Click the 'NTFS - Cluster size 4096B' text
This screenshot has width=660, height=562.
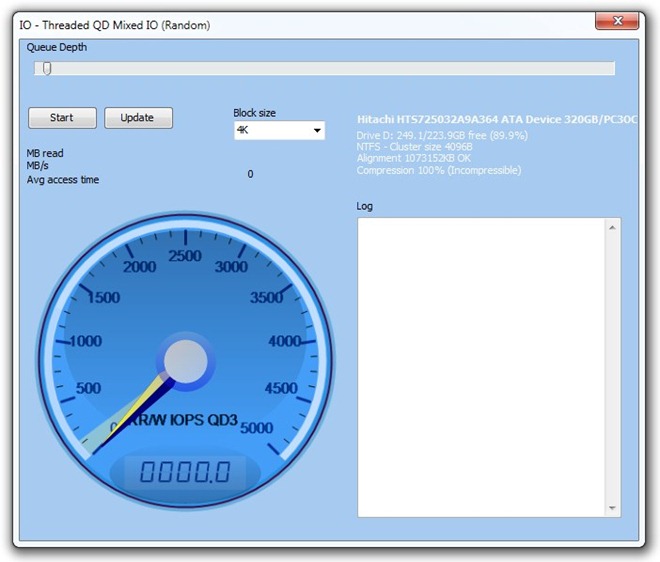pos(415,147)
